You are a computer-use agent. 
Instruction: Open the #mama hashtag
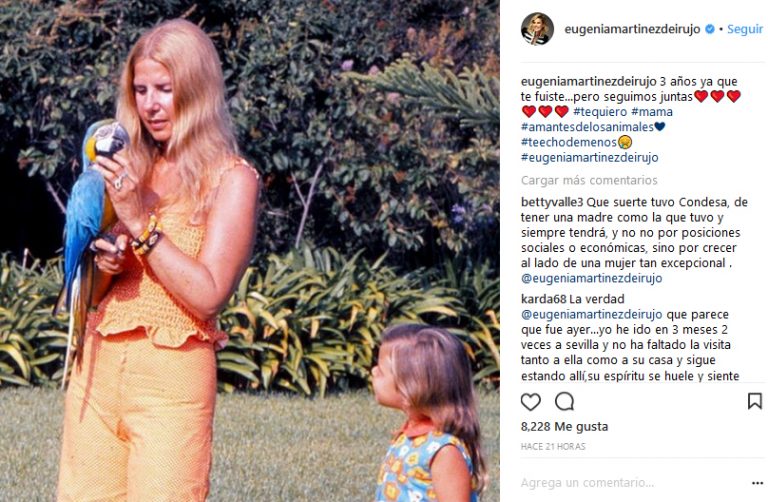coord(652,112)
